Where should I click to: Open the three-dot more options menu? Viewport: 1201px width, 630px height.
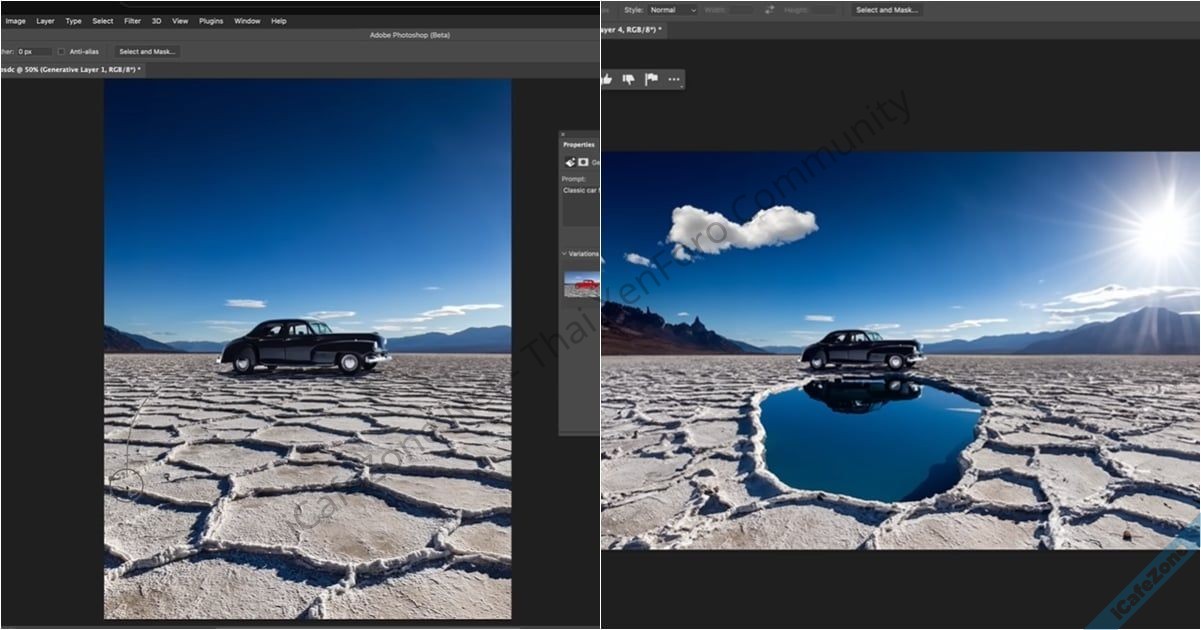click(x=674, y=79)
